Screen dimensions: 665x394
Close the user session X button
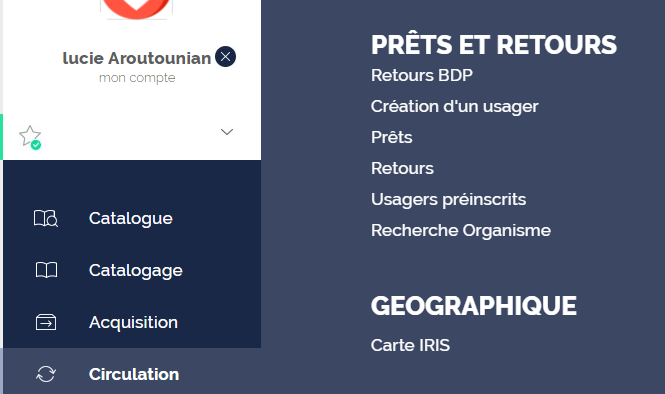point(225,56)
